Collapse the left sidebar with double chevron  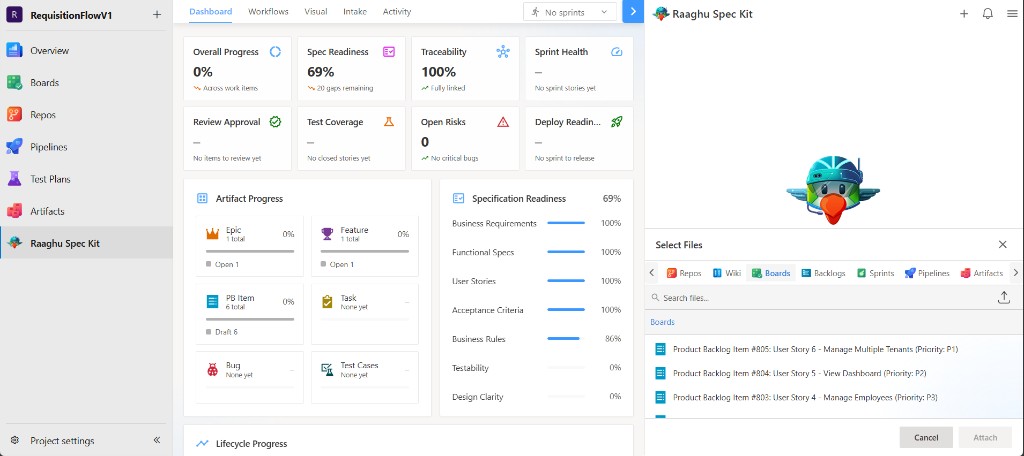coord(157,440)
